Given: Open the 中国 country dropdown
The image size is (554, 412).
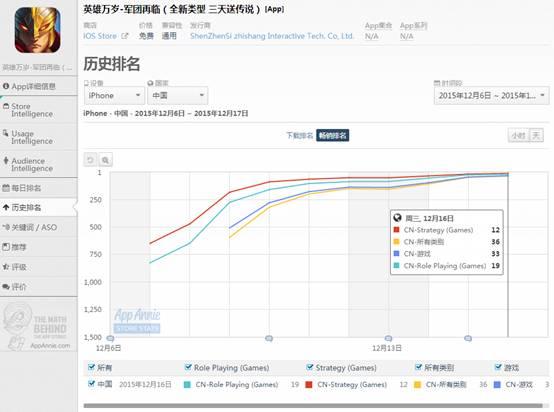Looking at the screenshot, I should tap(178, 95).
